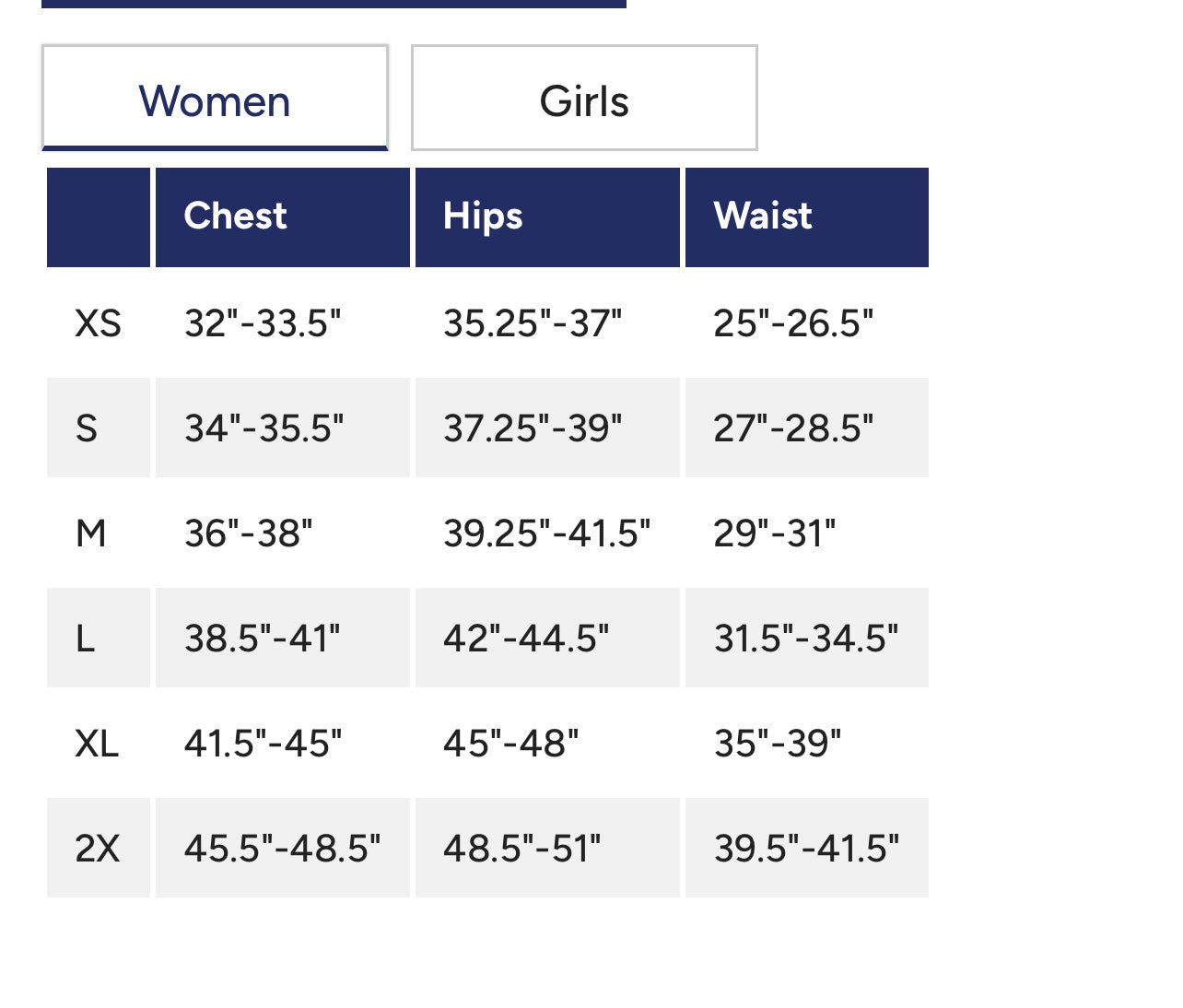This screenshot has width=1183, height=1008.
Task: Click L chest measurement 38.5"-41"
Action: click(x=263, y=639)
